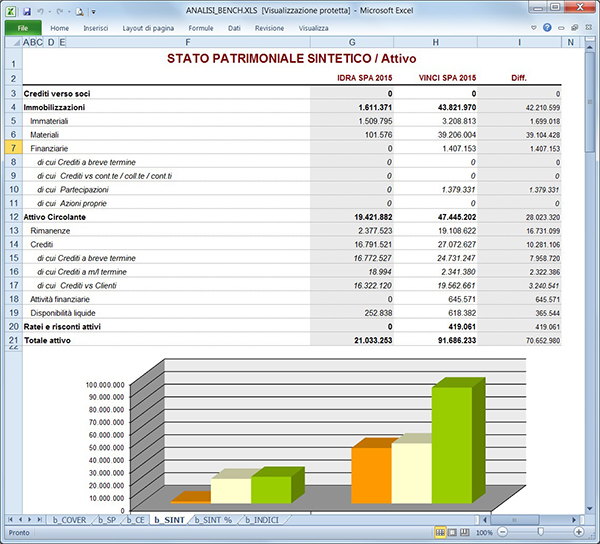Click the 'VINCI SPA 2015' header cell

(x=447, y=78)
